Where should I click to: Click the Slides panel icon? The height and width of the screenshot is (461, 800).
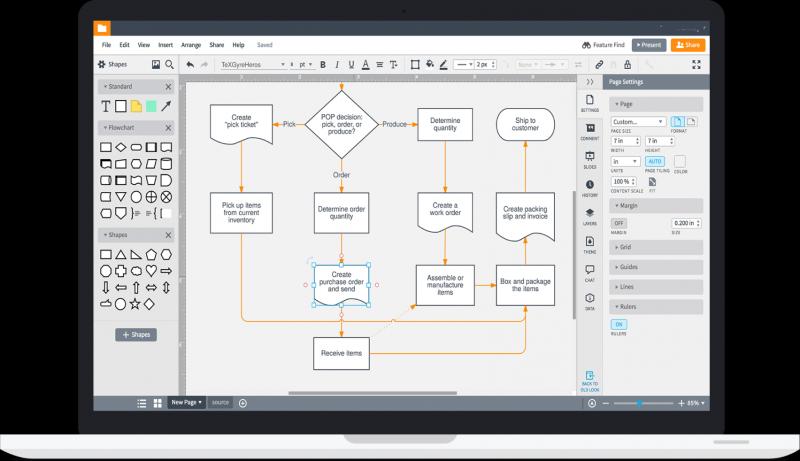590,157
